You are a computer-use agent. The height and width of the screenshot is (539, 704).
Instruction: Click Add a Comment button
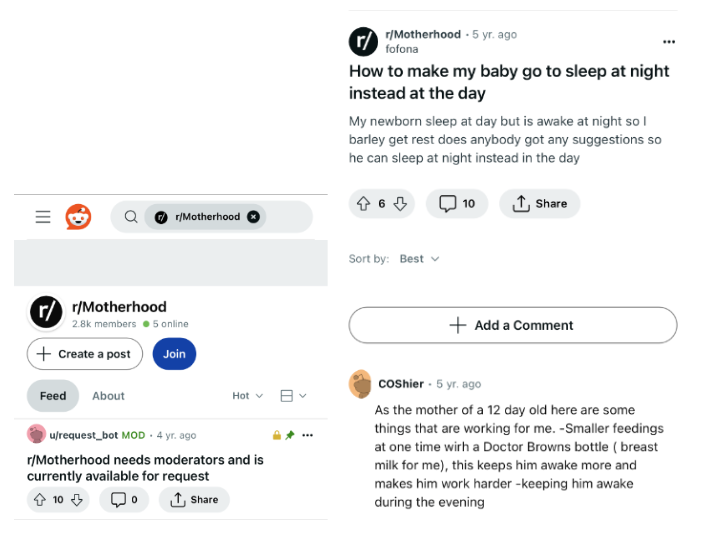point(512,325)
